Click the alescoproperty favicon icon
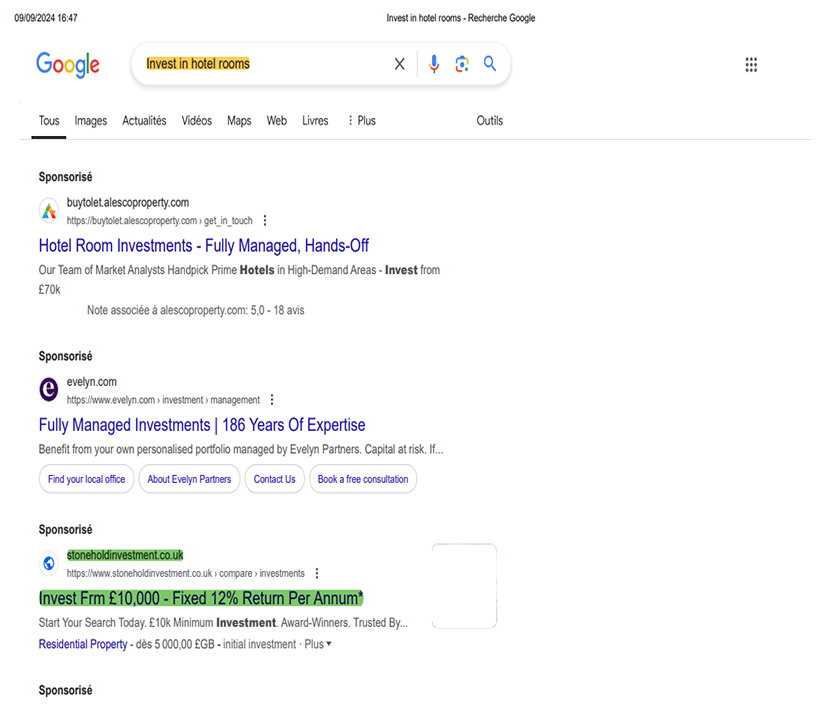 (49, 211)
